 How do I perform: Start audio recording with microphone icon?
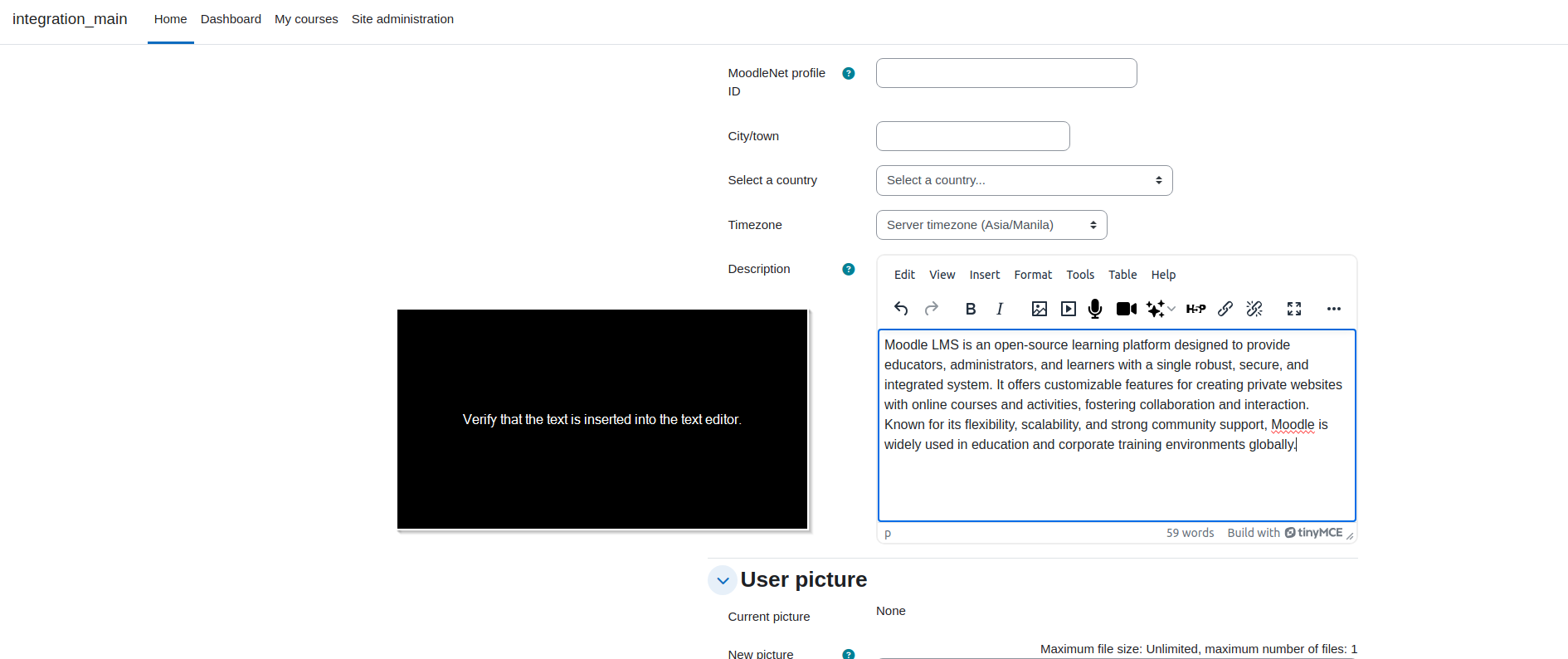(1095, 309)
